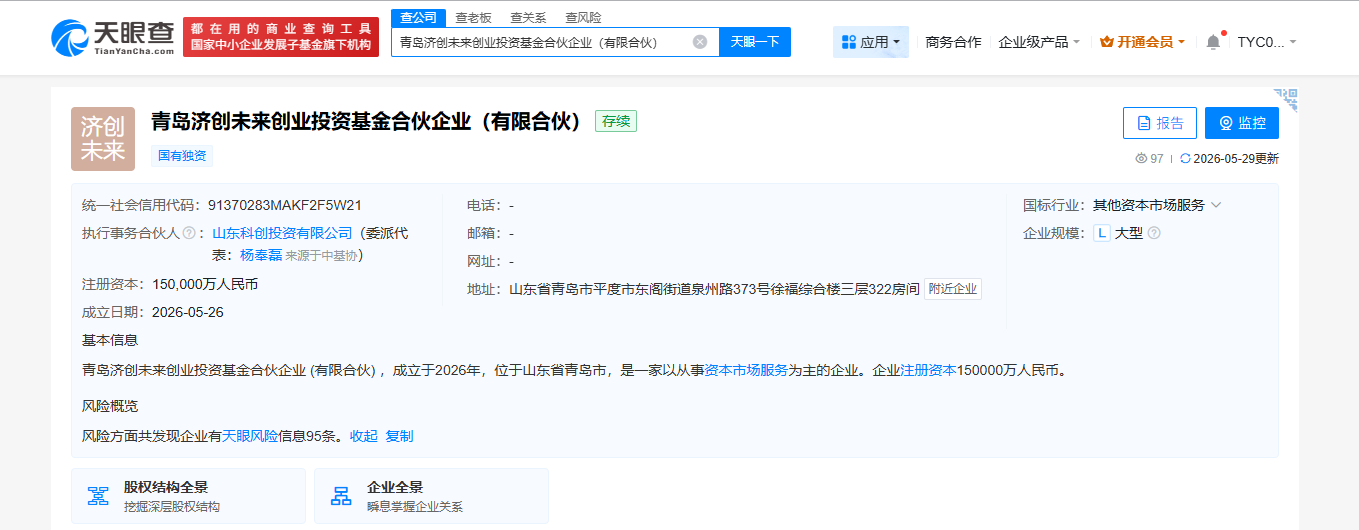
Task: Click the 复制 link
Action: coord(399,436)
